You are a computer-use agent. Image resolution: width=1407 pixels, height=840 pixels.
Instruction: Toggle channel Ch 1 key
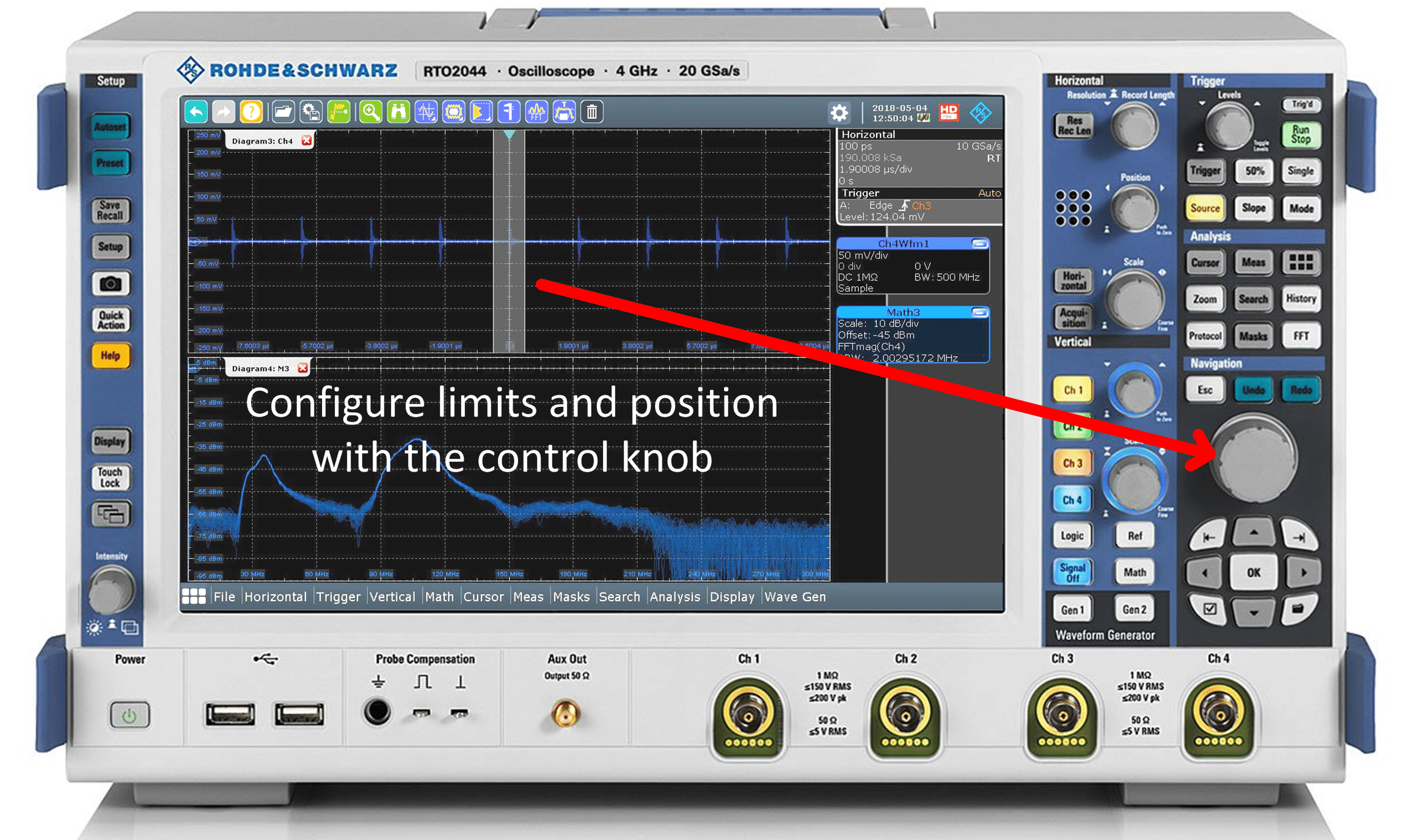1073,390
